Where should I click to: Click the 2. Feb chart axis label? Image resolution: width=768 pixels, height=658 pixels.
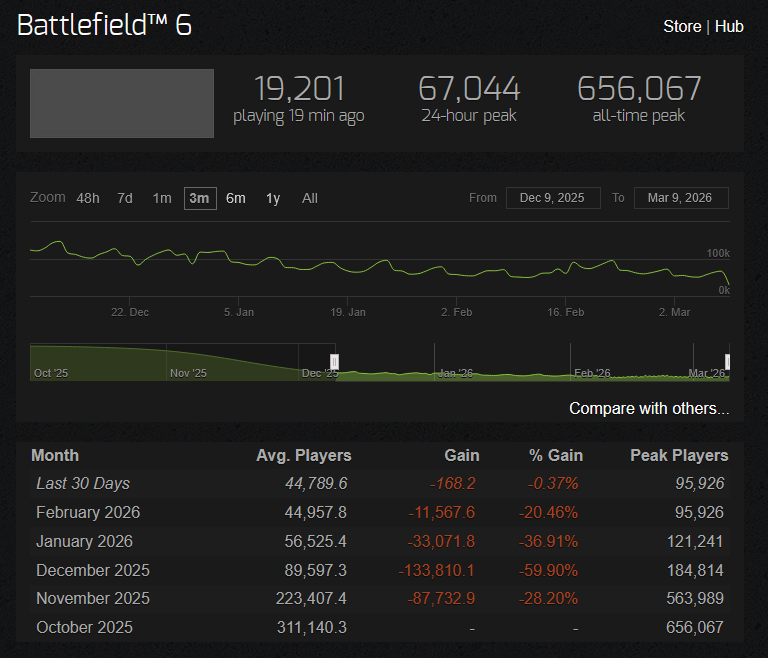[x=456, y=312]
